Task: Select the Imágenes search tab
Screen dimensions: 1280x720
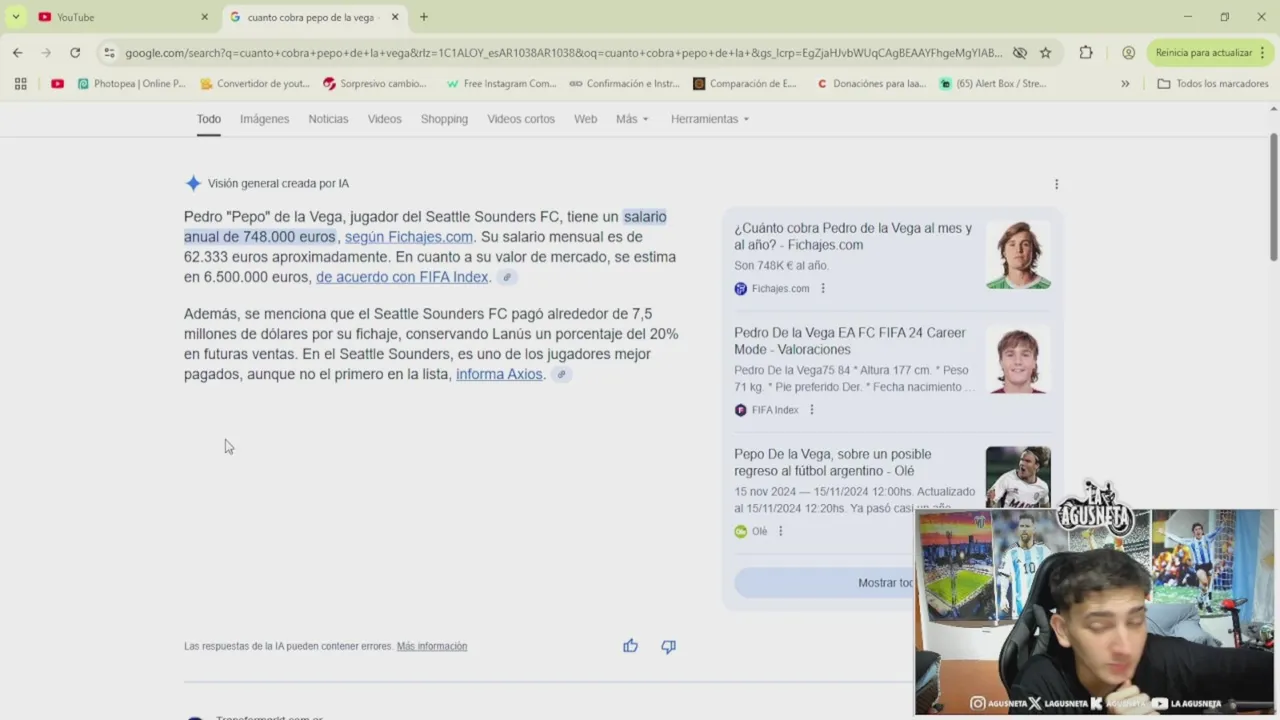Action: (264, 119)
